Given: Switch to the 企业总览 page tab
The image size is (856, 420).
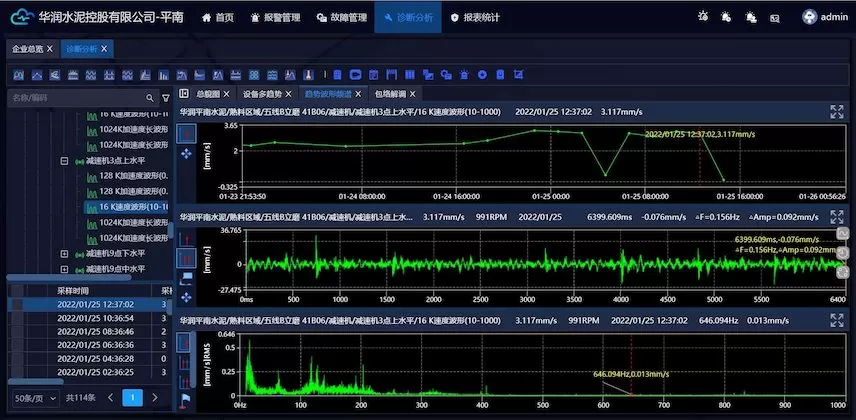Looking at the screenshot, I should 27,49.
